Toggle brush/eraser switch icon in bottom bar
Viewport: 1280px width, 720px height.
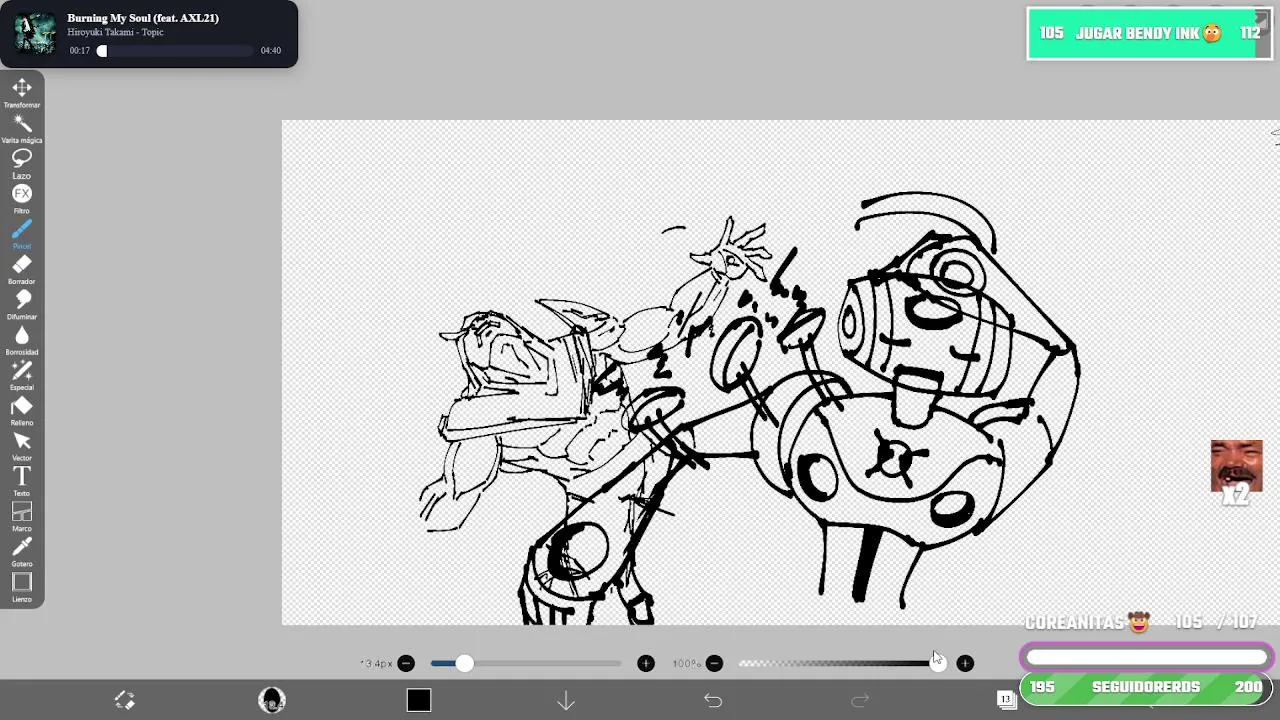click(x=124, y=700)
